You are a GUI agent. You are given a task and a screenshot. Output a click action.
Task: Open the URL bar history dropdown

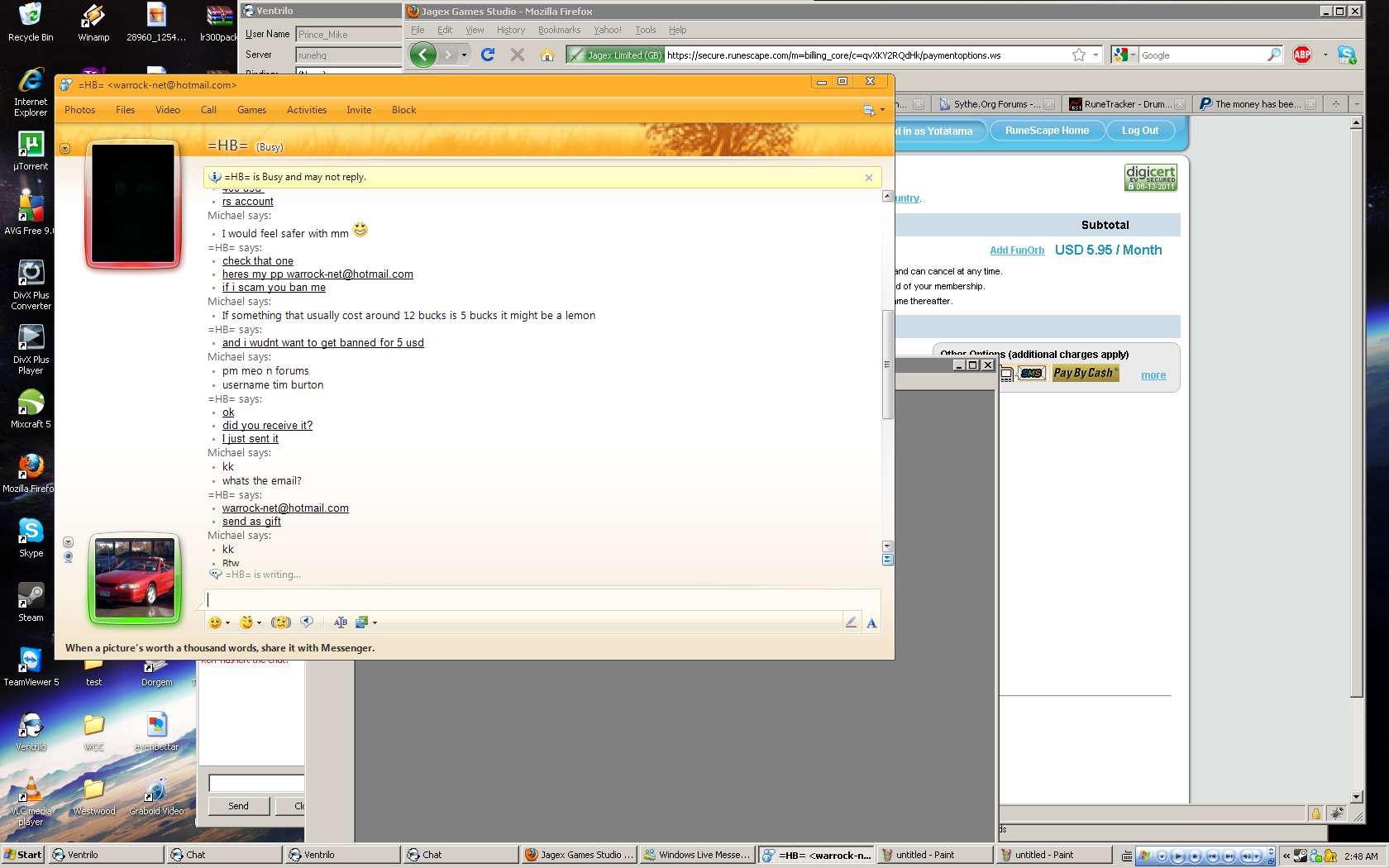point(1095,55)
